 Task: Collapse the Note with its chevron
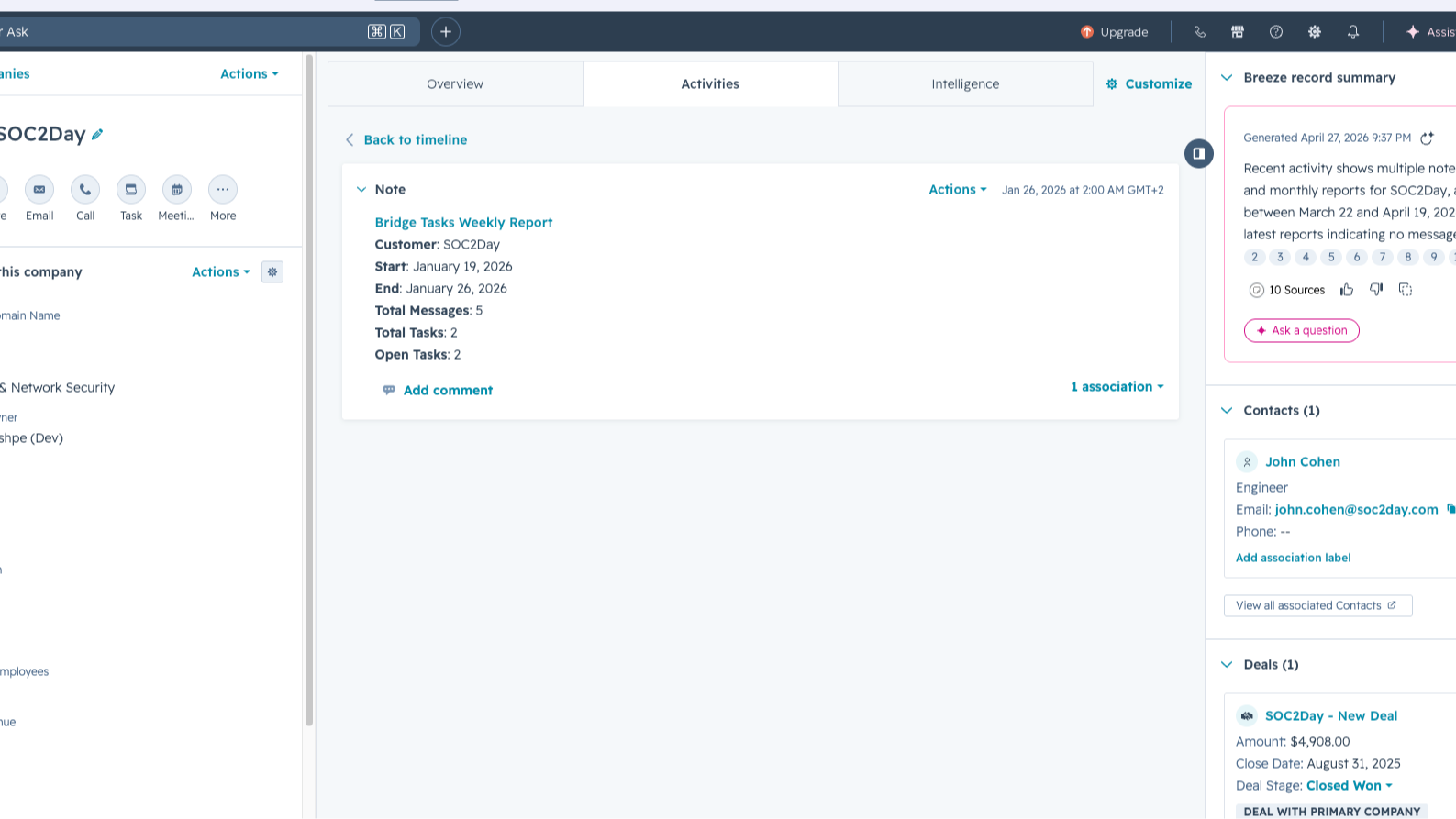point(361,189)
